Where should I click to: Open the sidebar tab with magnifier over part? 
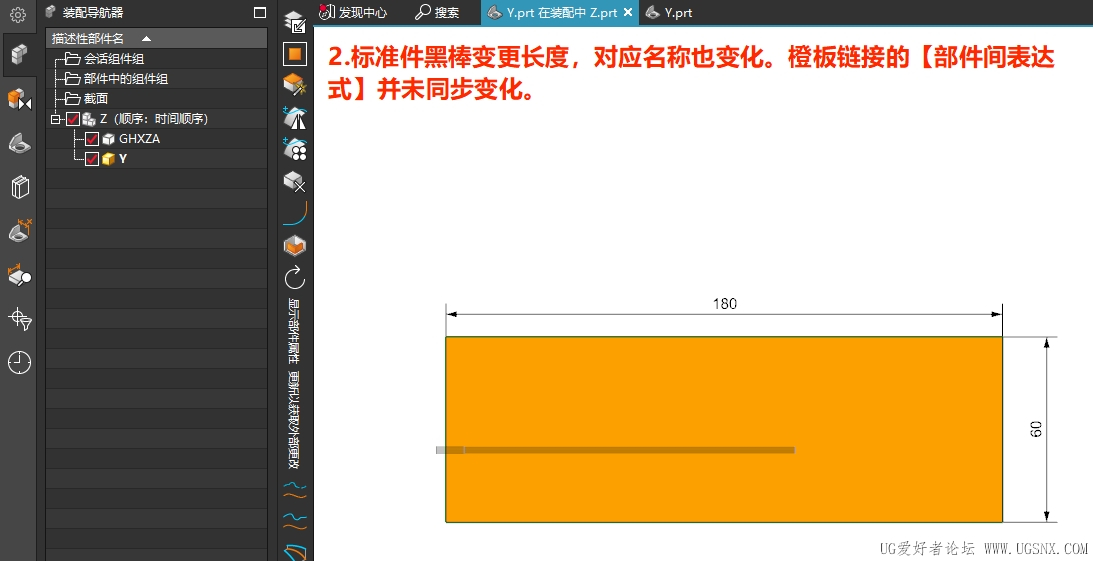tap(20, 275)
